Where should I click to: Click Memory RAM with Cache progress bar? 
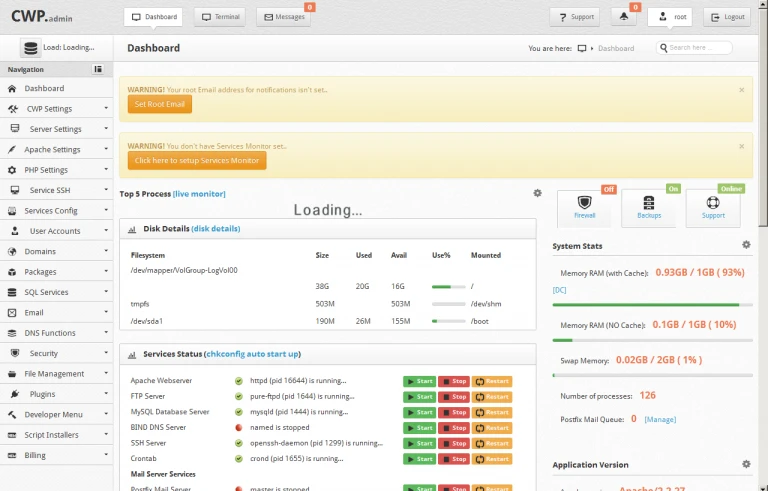point(652,305)
